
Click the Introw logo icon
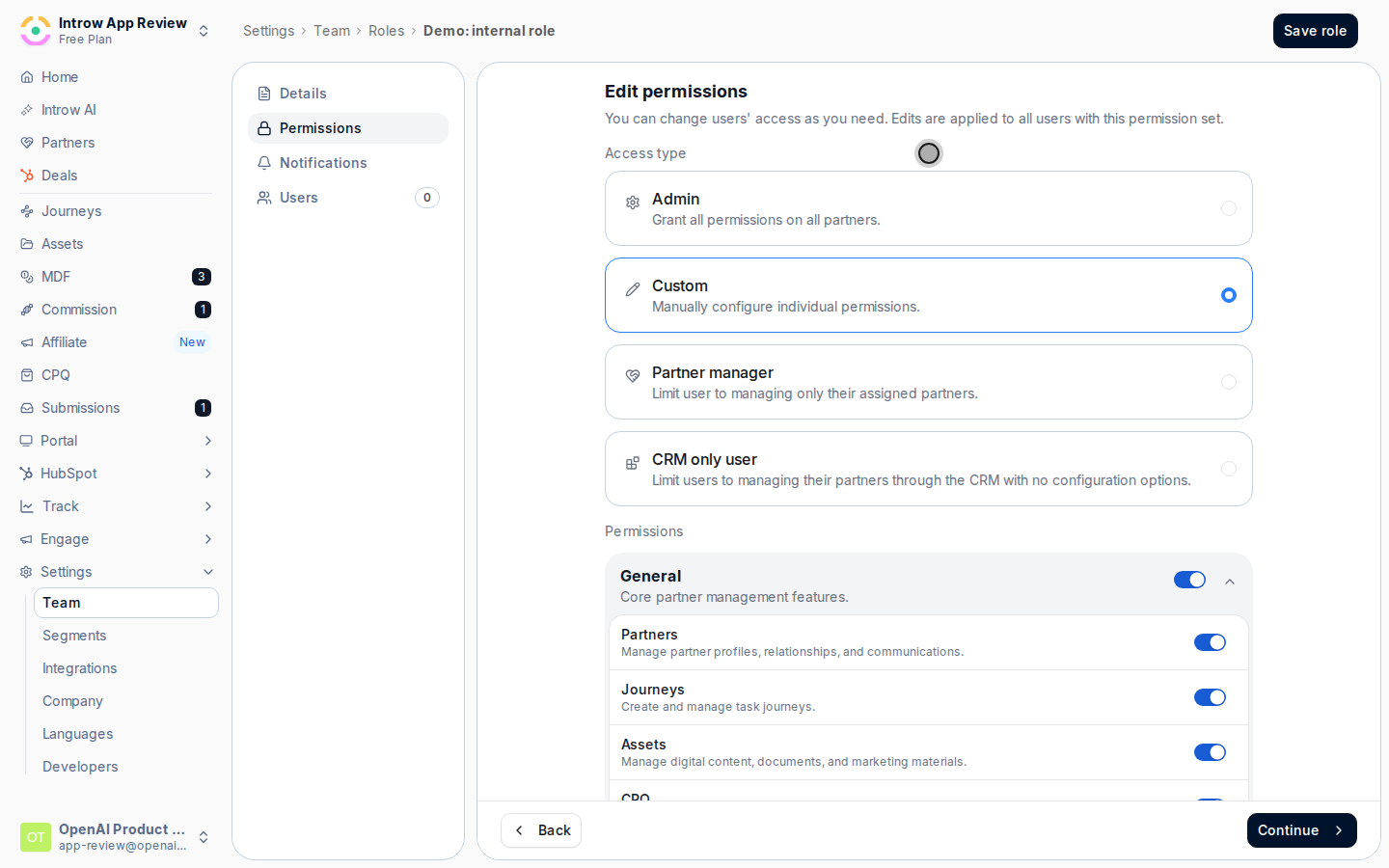pos(36,31)
